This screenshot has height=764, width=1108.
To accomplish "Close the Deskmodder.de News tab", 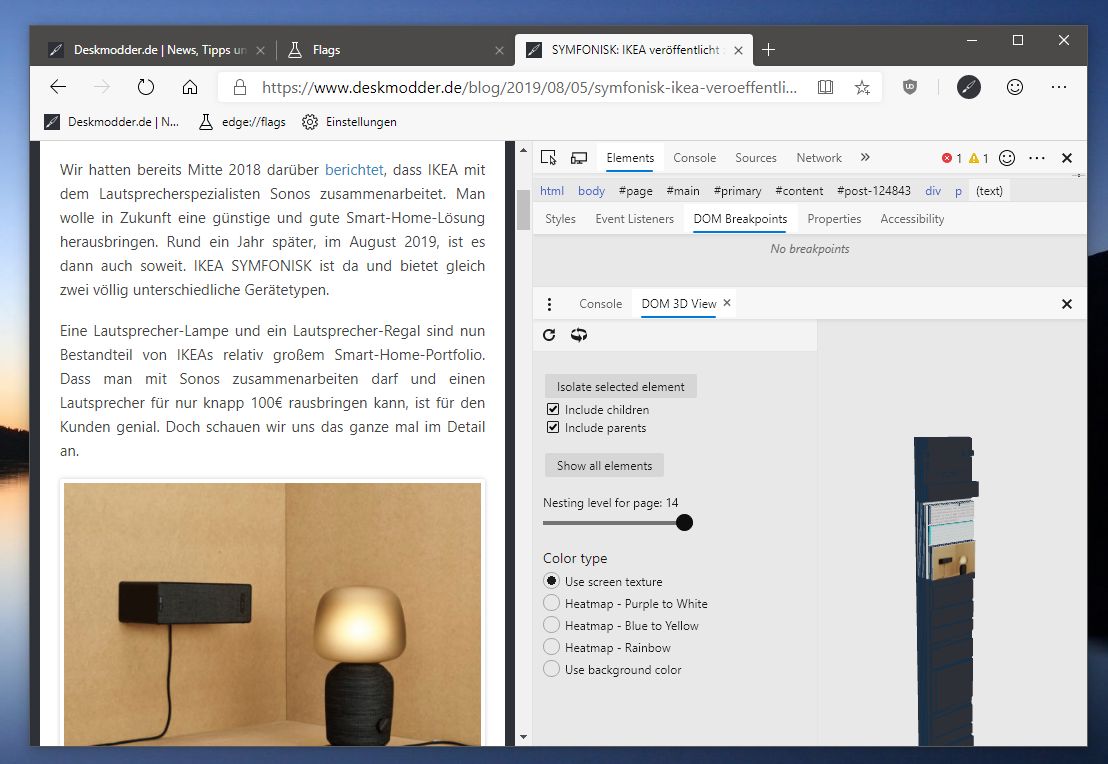I will pos(260,50).
